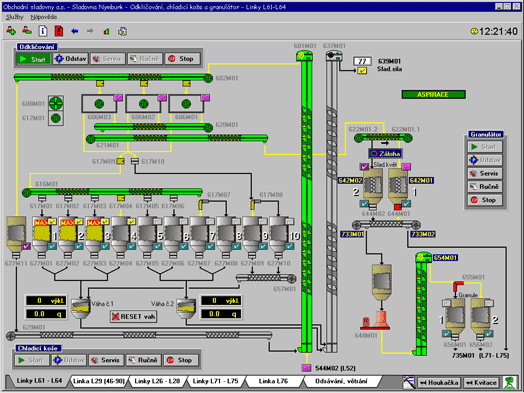Toggle the magenta 544M02 (L52) checkbox
Image resolution: width=524 pixels, height=393 pixels.
pyautogui.click(x=306, y=368)
